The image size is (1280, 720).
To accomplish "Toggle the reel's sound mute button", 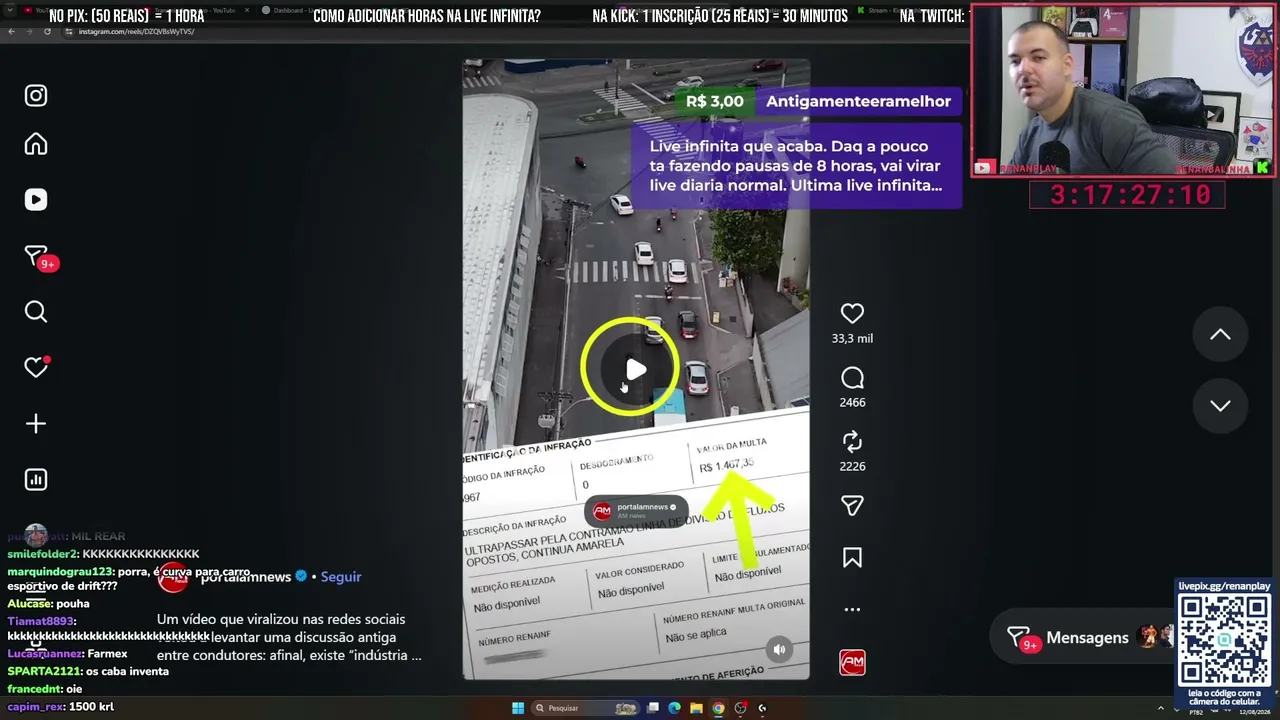I will (779, 649).
